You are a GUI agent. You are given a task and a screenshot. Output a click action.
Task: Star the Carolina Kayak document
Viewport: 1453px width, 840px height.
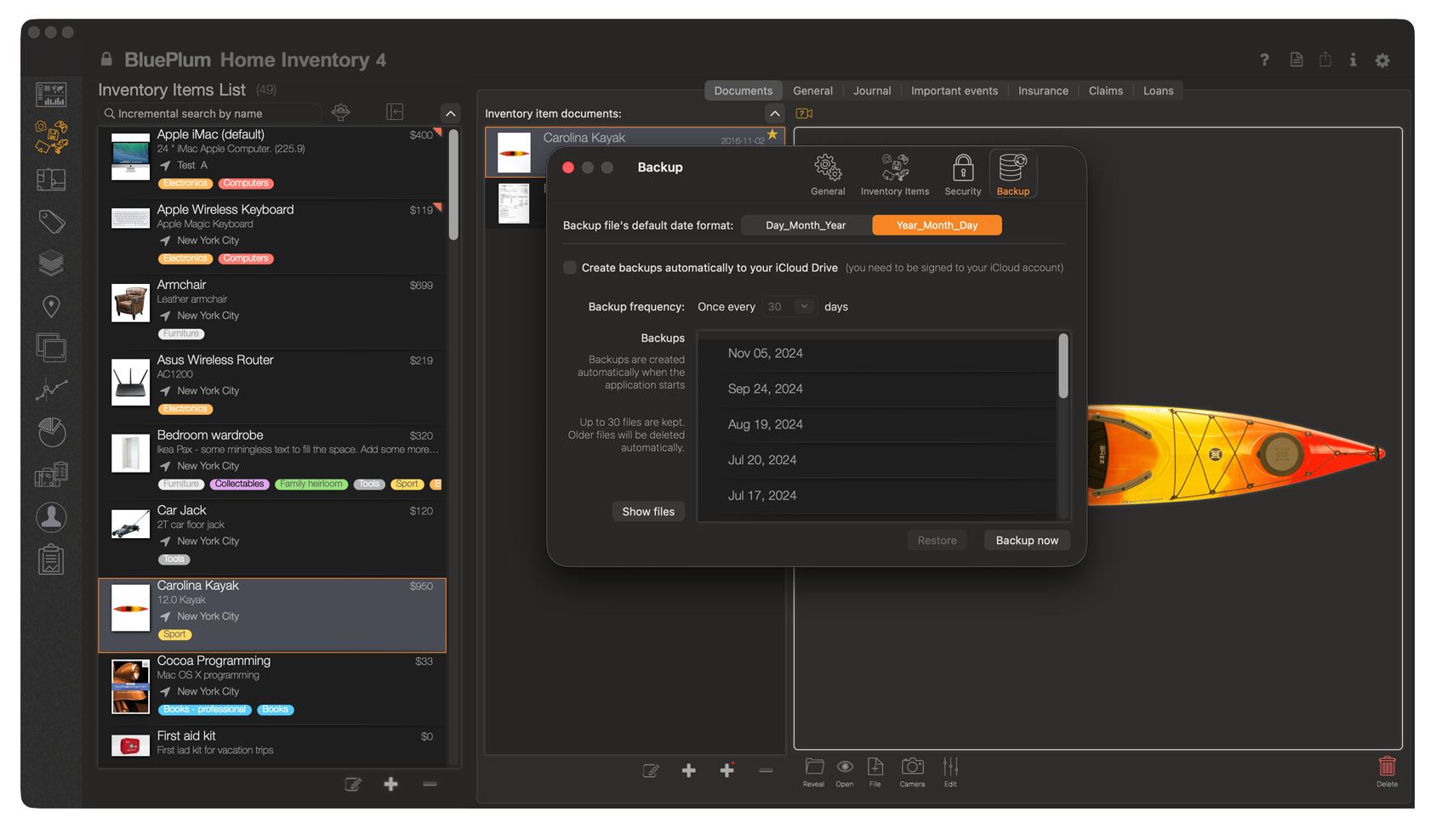(x=772, y=133)
